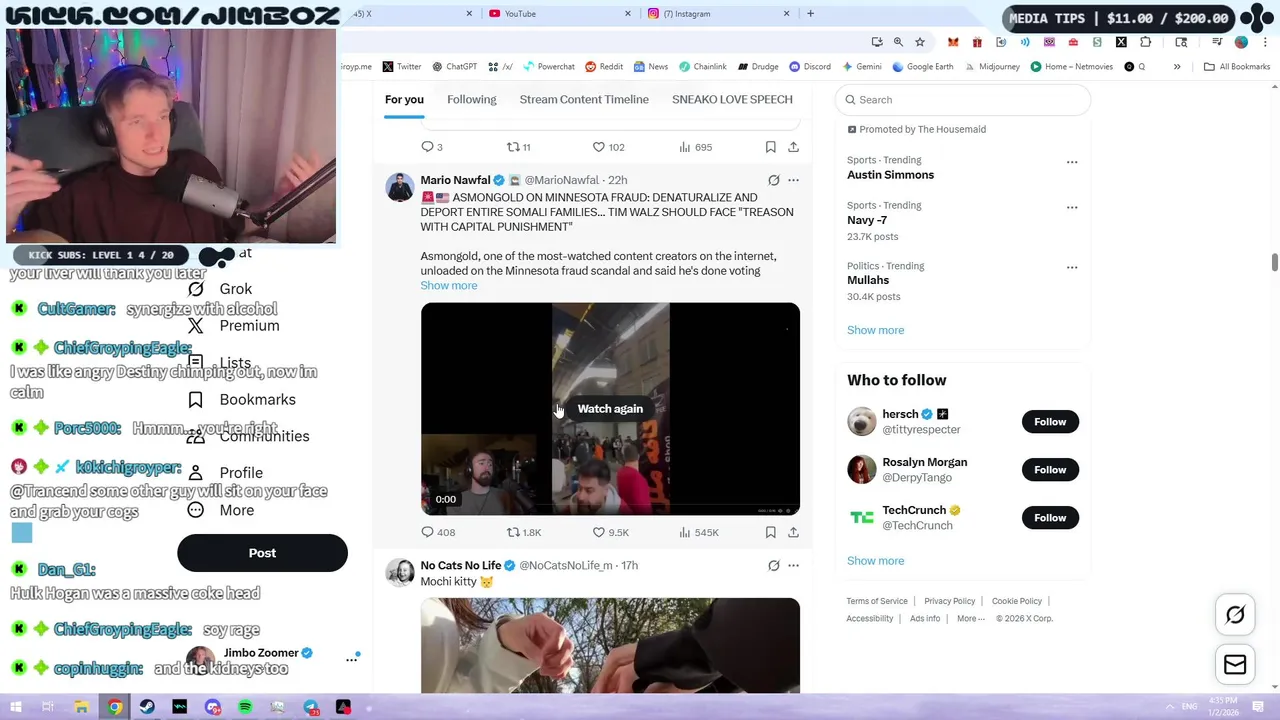The height and width of the screenshot is (720, 1280).
Task: Open Reddit bookmark
Action: [x=604, y=67]
